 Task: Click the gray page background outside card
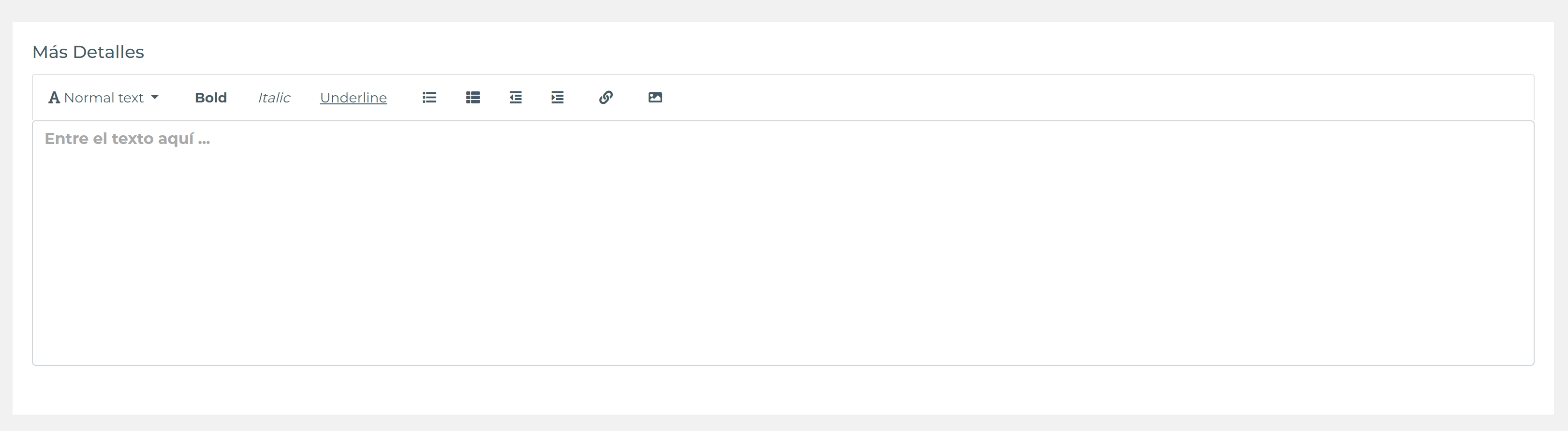[784, 10]
